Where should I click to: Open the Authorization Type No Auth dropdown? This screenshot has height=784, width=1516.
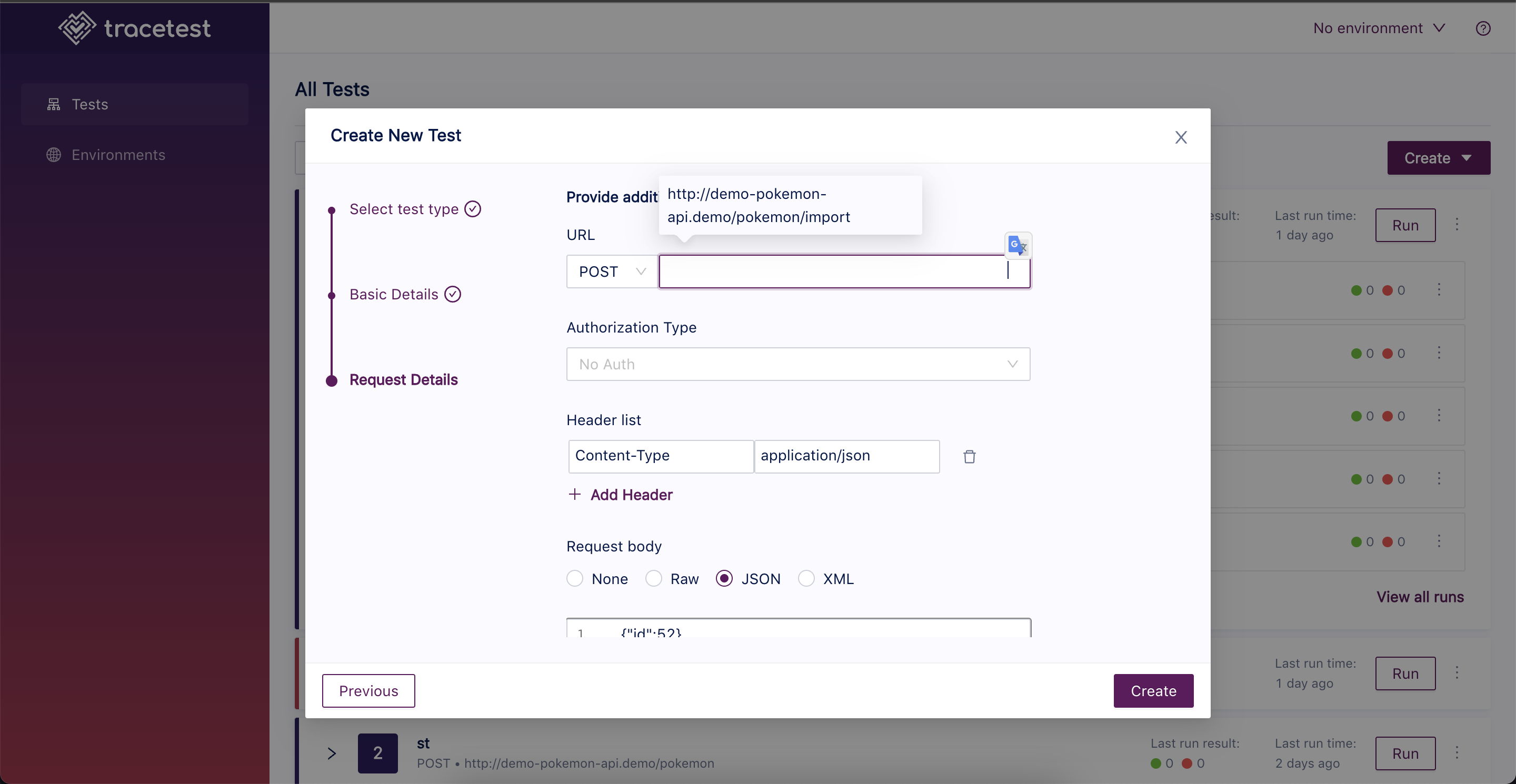(x=798, y=364)
